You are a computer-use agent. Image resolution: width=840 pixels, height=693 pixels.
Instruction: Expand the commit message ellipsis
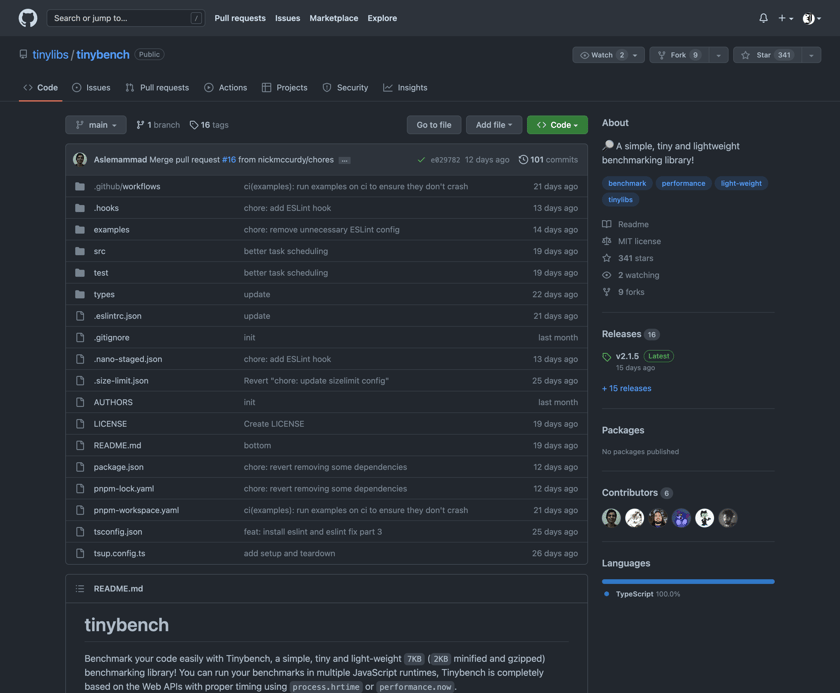344,160
